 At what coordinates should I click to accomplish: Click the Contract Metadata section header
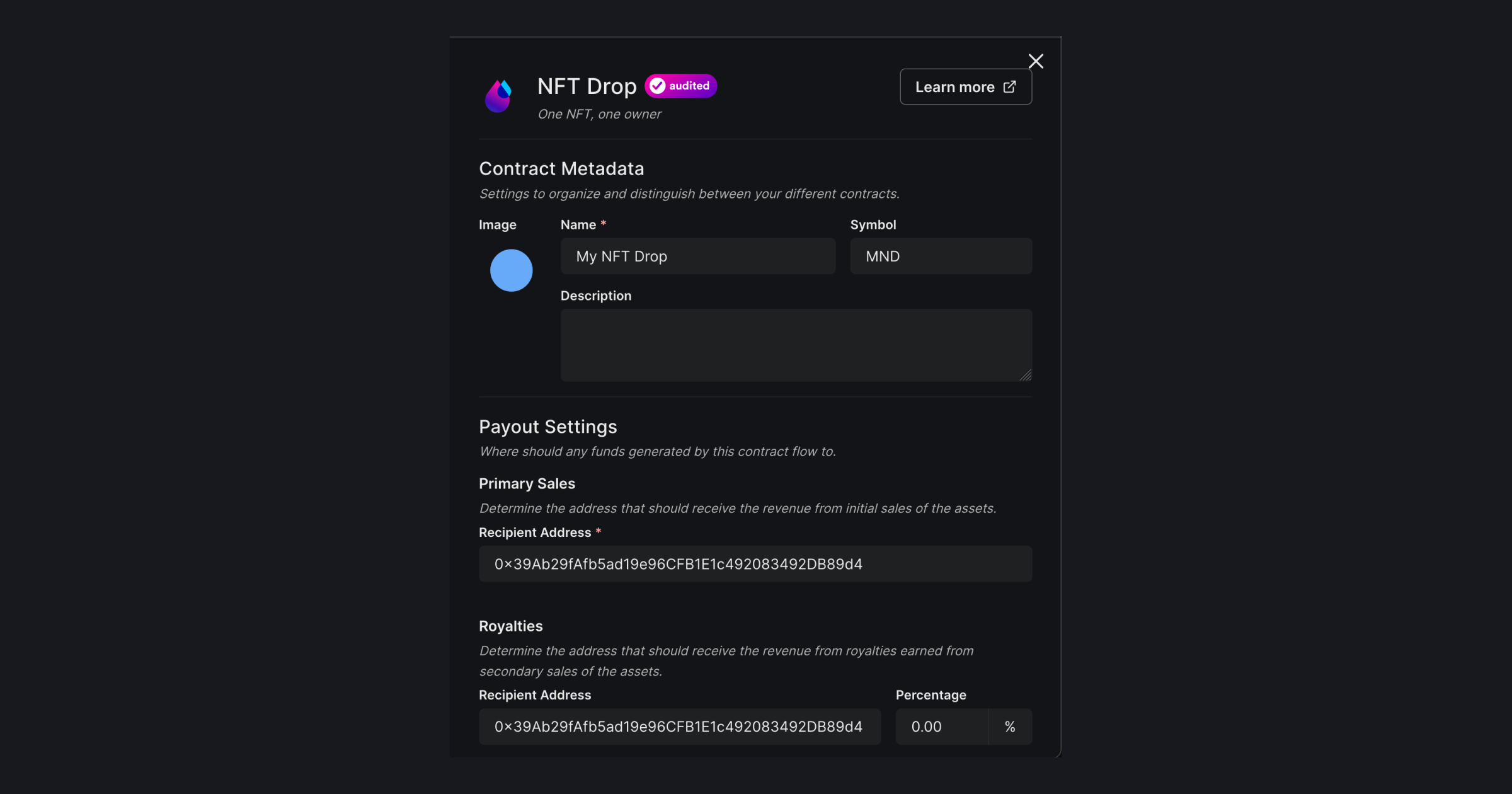[x=561, y=168]
